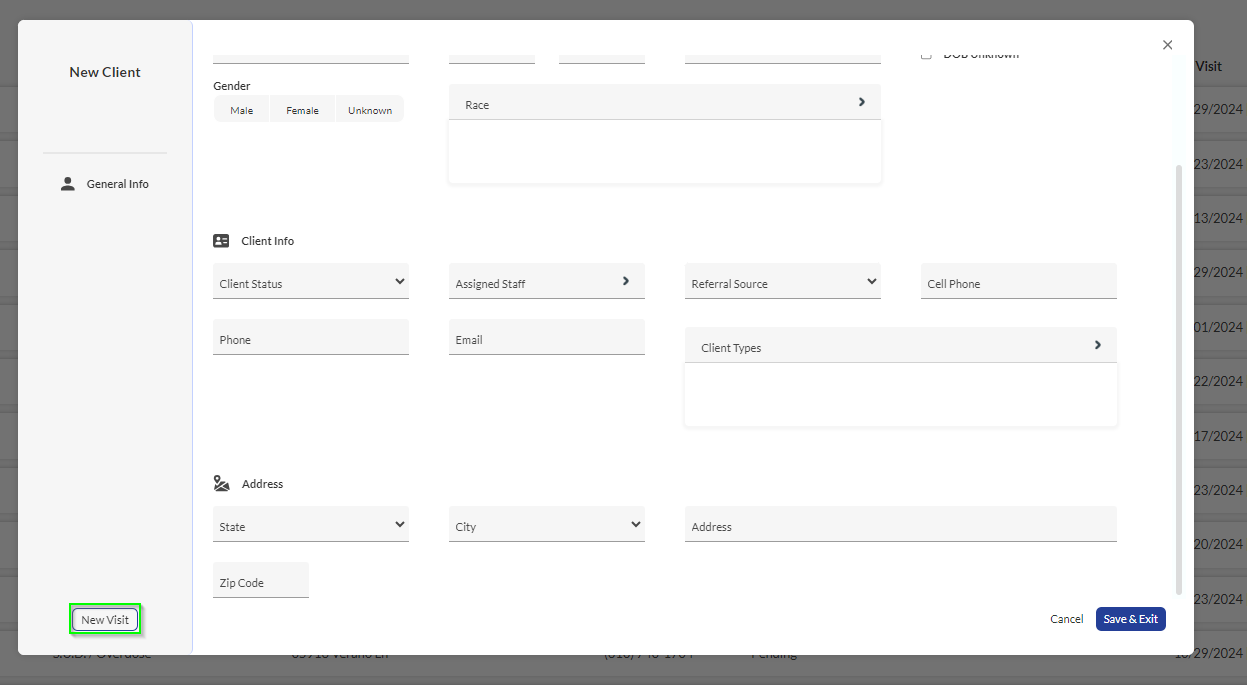Screen dimensions: 1247x685
Task: Open the Client Status dropdown
Action: tap(311, 283)
